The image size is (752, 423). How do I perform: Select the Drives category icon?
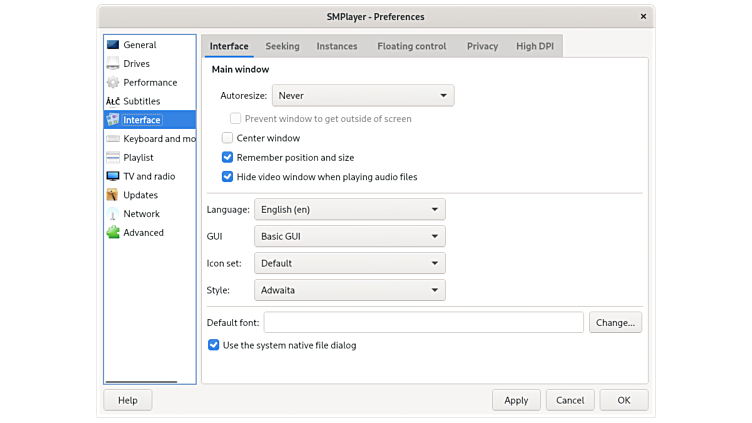coord(113,64)
